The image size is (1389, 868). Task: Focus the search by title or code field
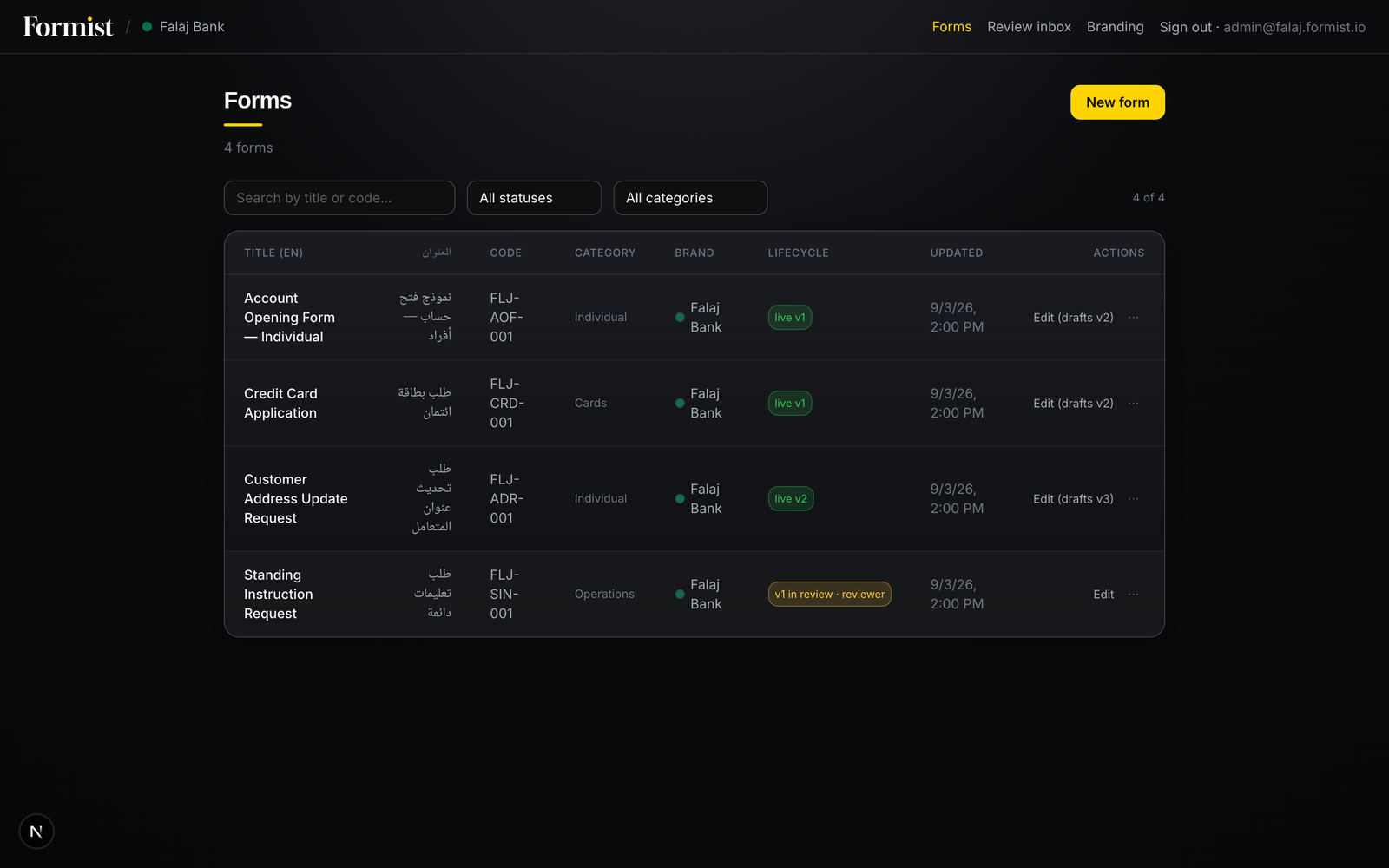[x=339, y=198]
